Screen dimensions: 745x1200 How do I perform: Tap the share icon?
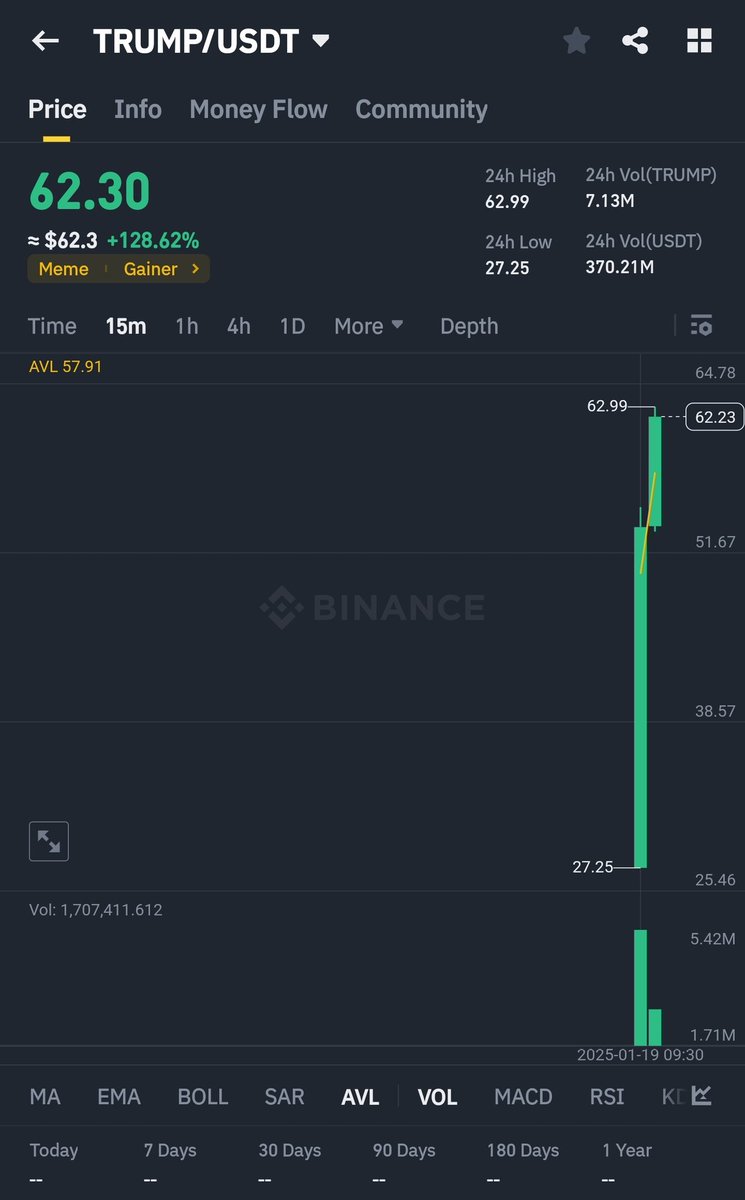click(635, 41)
